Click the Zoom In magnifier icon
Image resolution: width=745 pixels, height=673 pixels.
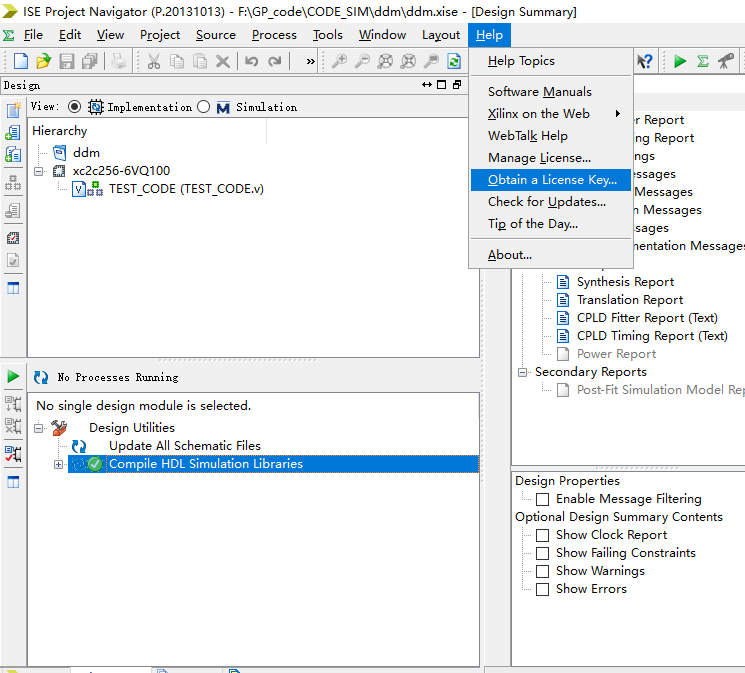pyautogui.click(x=339, y=61)
